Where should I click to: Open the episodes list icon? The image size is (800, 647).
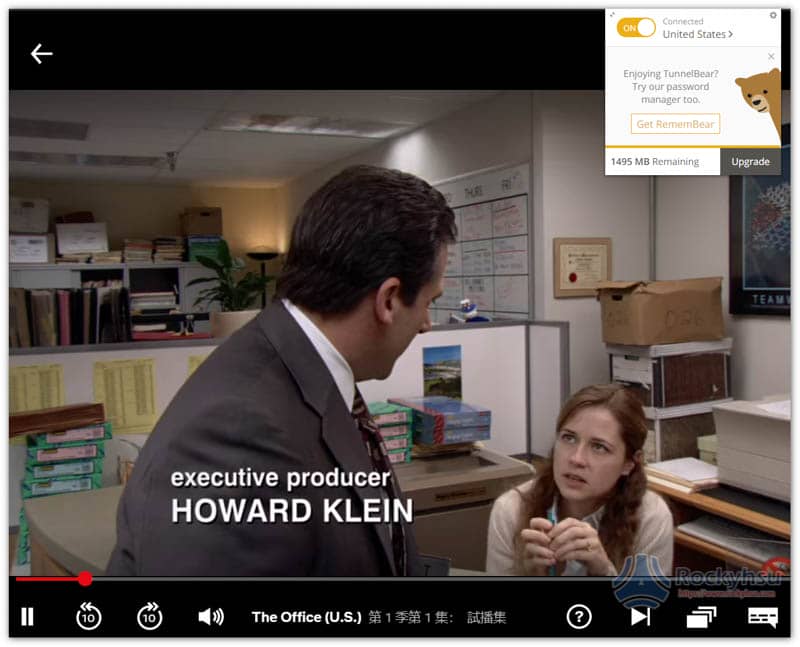click(x=701, y=616)
